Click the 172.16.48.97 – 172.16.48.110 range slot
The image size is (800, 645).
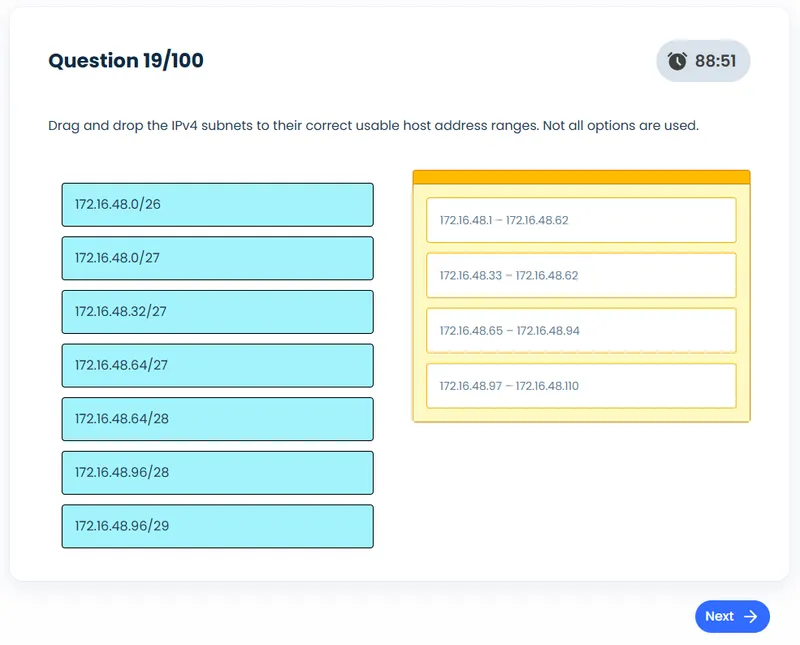pyautogui.click(x=582, y=386)
